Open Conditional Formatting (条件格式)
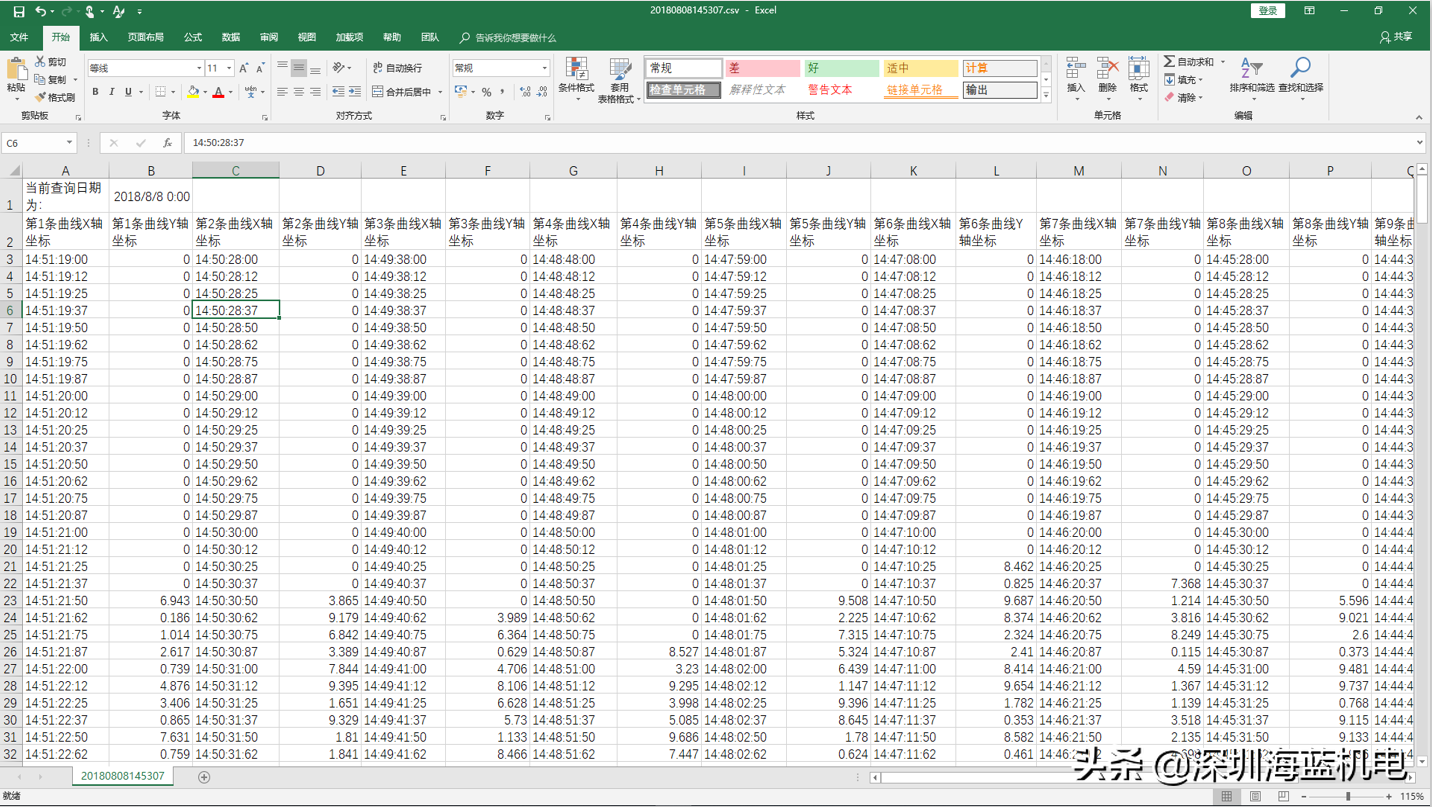The image size is (1432, 807). point(576,80)
